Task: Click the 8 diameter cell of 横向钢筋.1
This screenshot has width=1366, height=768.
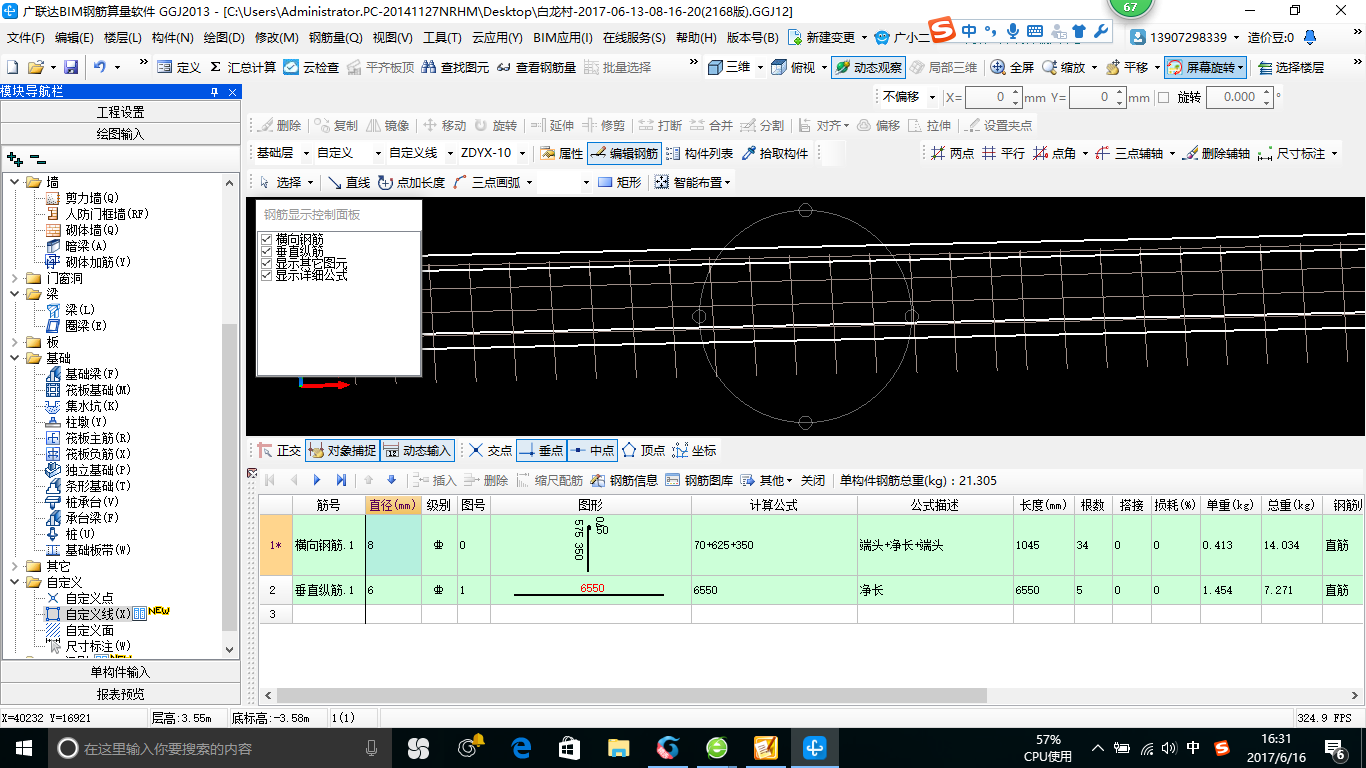Action: pyautogui.click(x=393, y=546)
